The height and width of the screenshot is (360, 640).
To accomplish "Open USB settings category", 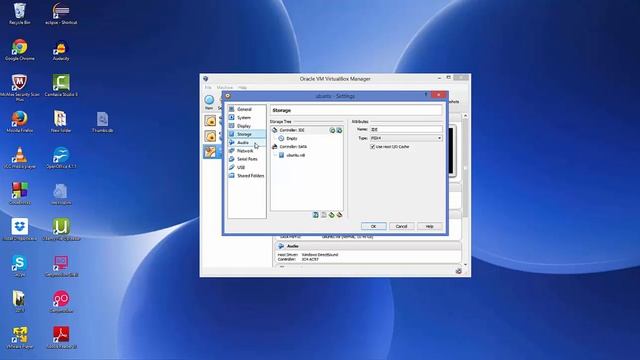I will coord(247,167).
